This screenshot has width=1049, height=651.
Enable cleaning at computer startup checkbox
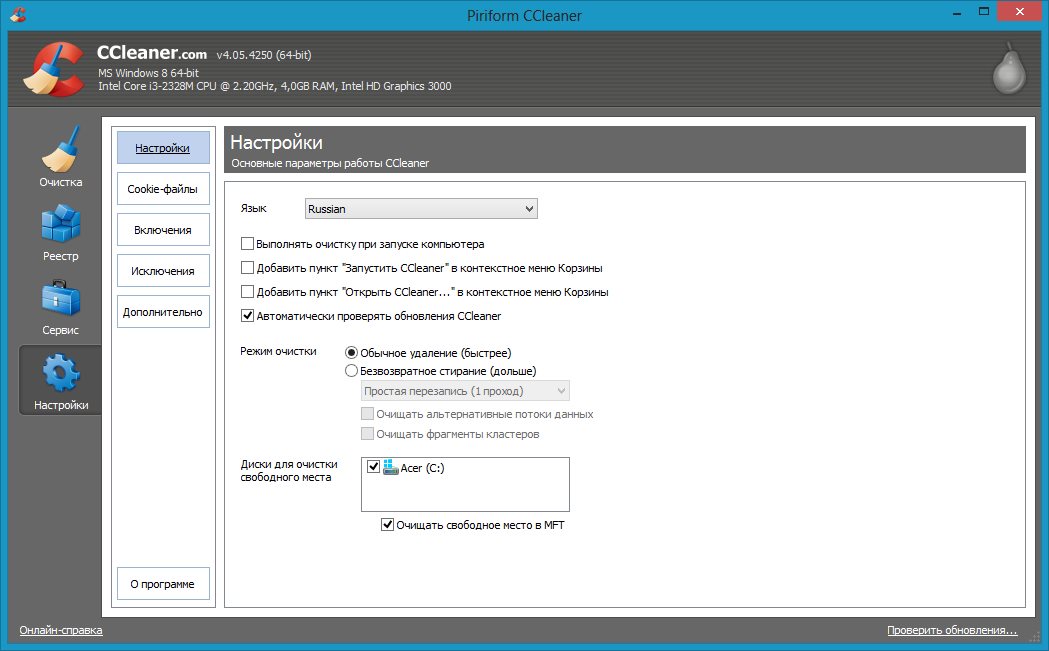tap(248, 244)
